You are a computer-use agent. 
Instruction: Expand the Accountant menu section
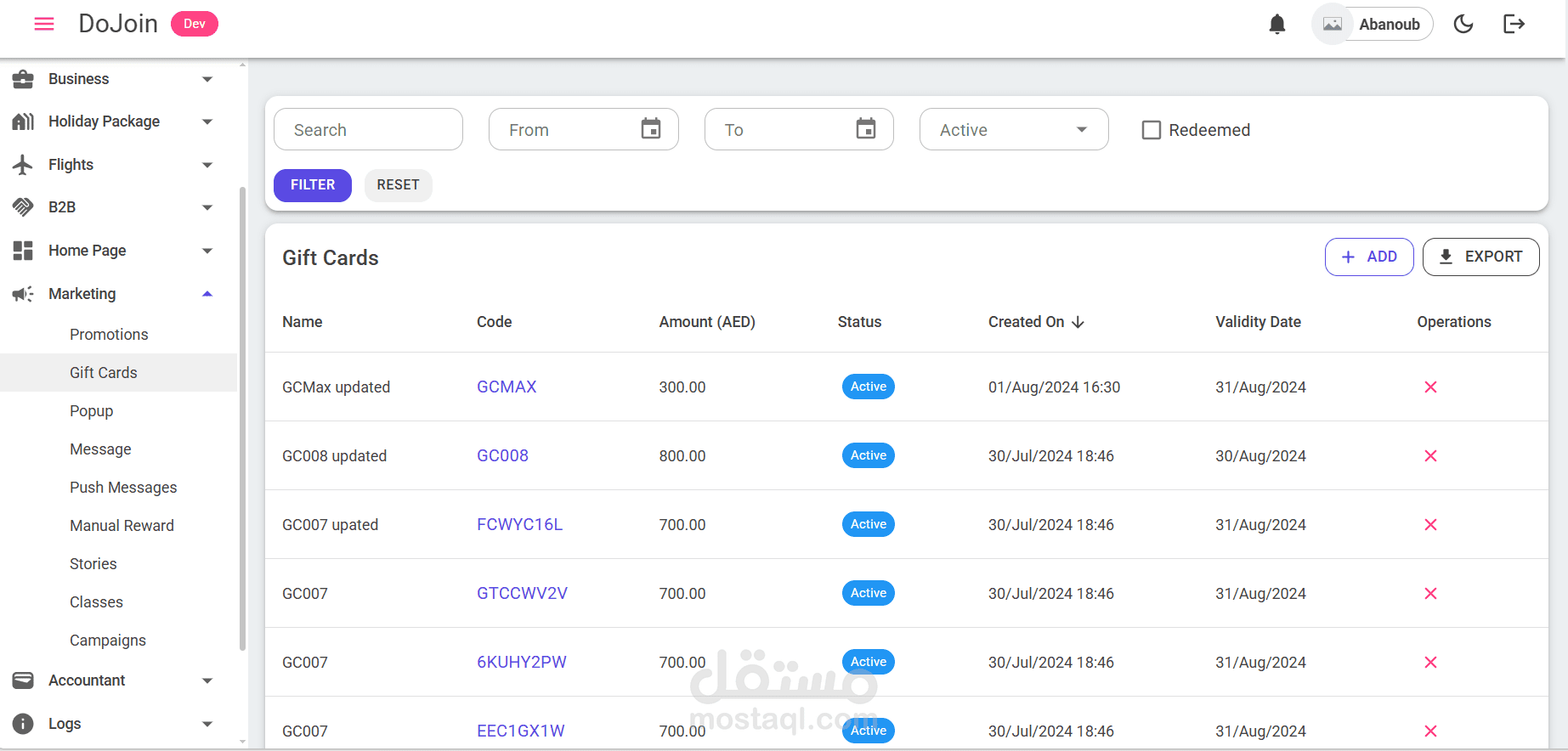(x=207, y=680)
